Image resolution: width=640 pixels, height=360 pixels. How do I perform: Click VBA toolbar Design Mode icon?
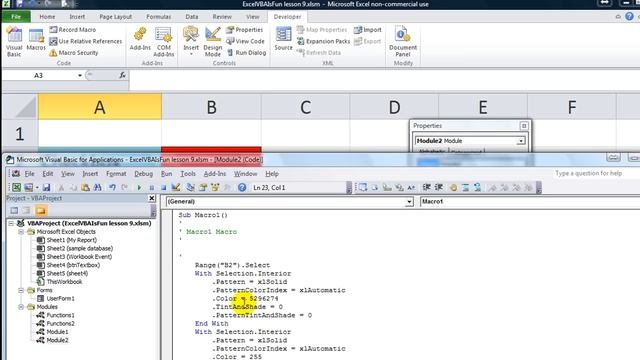click(176, 187)
